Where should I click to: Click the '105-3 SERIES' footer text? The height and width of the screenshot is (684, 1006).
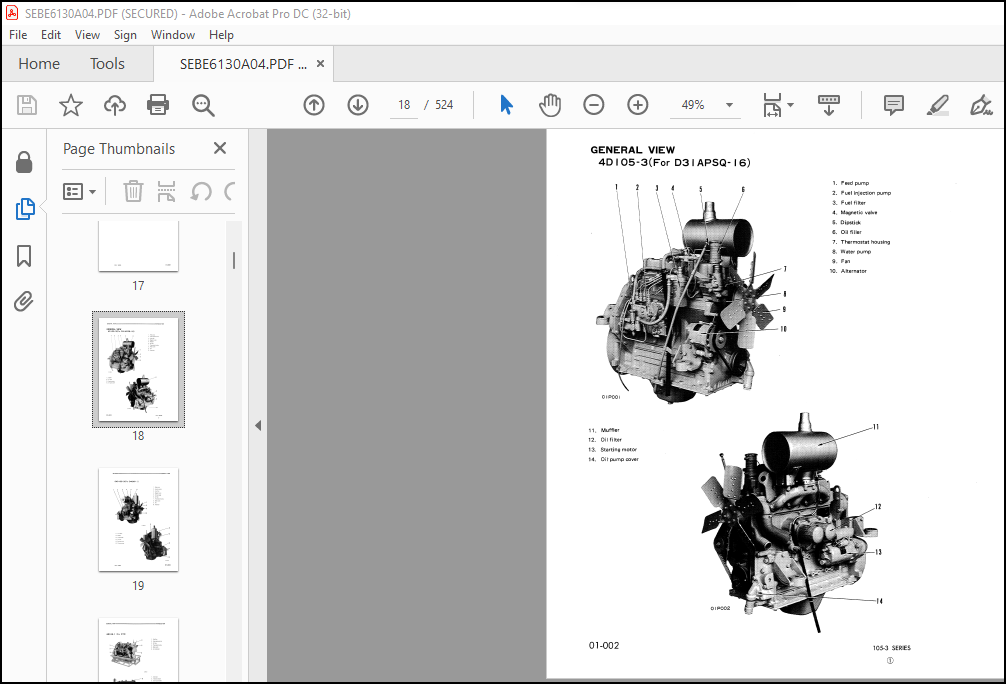coord(891,648)
